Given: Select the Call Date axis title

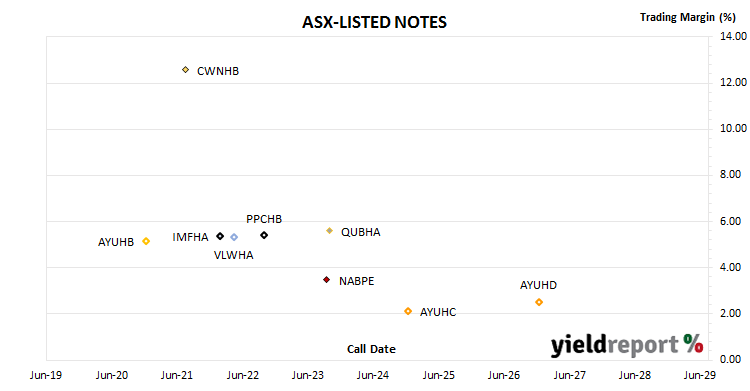Looking at the screenshot, I should coord(371,349).
